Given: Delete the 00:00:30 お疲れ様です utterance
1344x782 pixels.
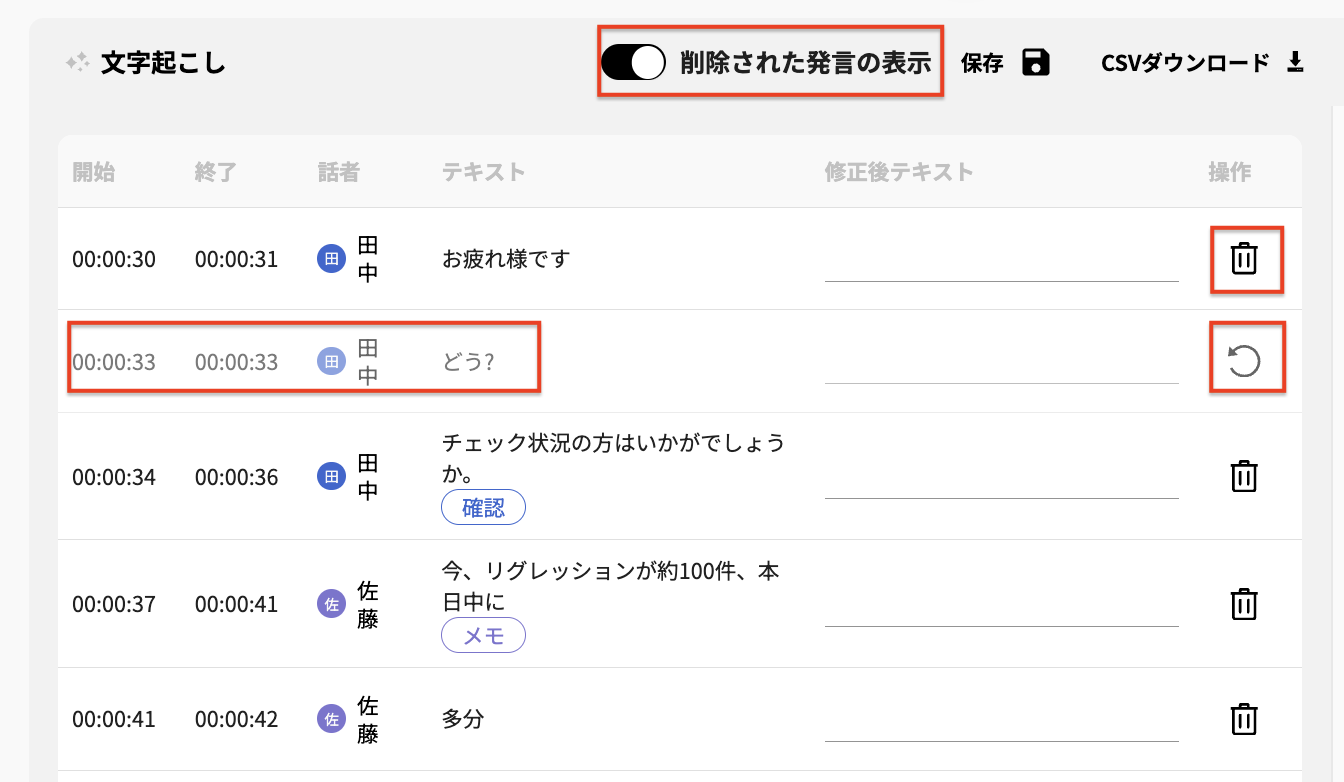Looking at the screenshot, I should (1244, 259).
